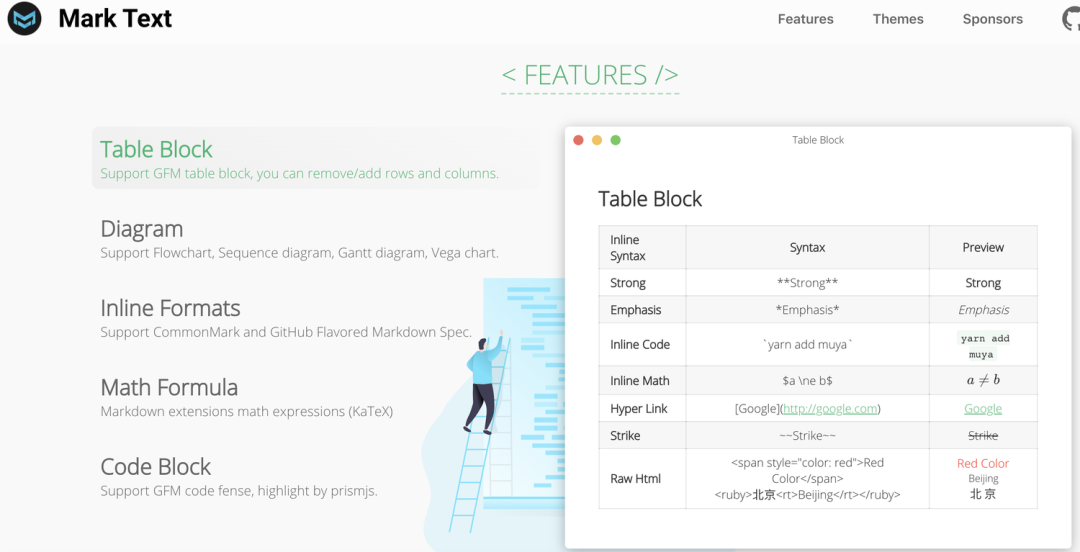
Task: Click the Mark Text logo icon
Action: [24, 18]
